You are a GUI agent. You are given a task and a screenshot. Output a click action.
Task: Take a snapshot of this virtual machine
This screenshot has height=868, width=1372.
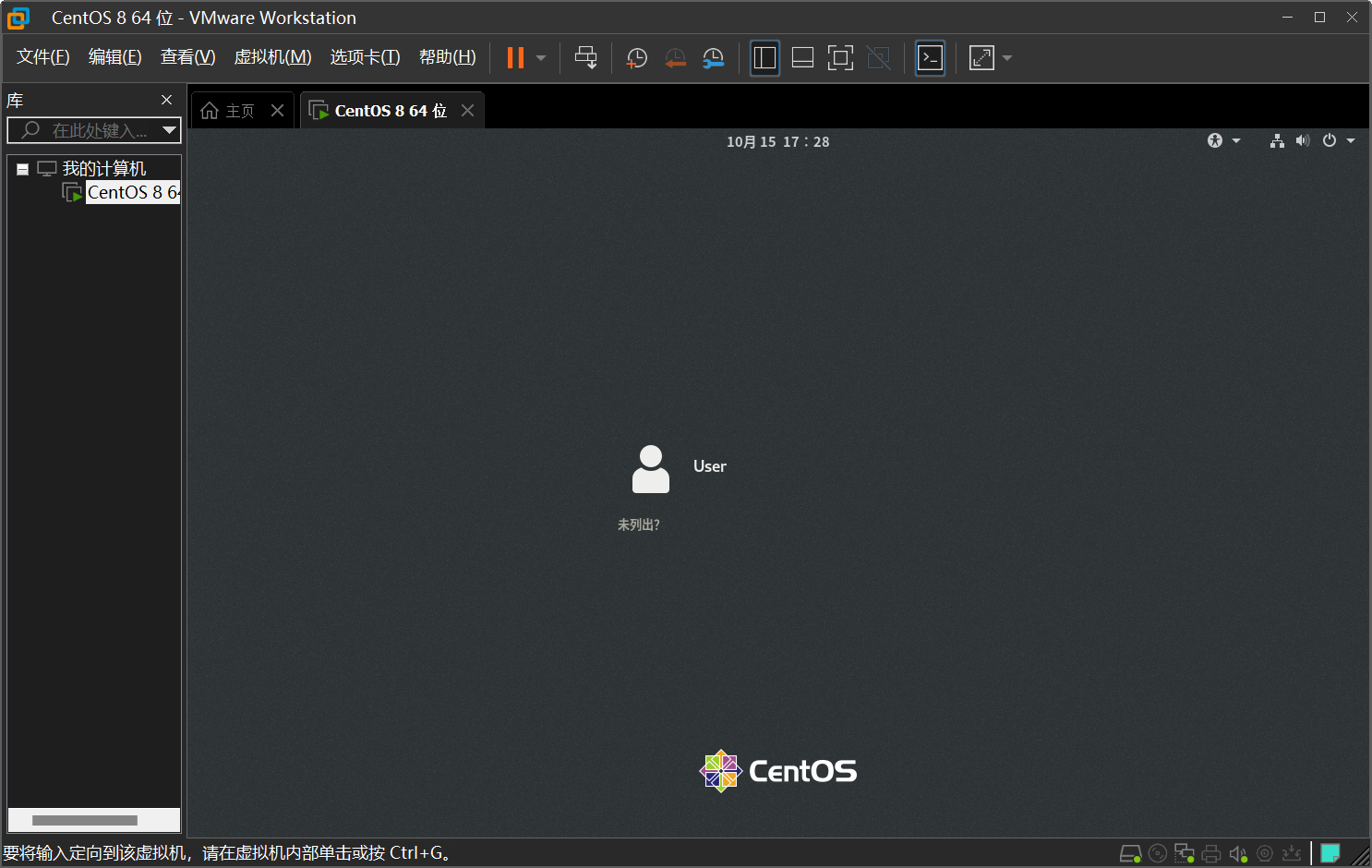click(x=636, y=58)
